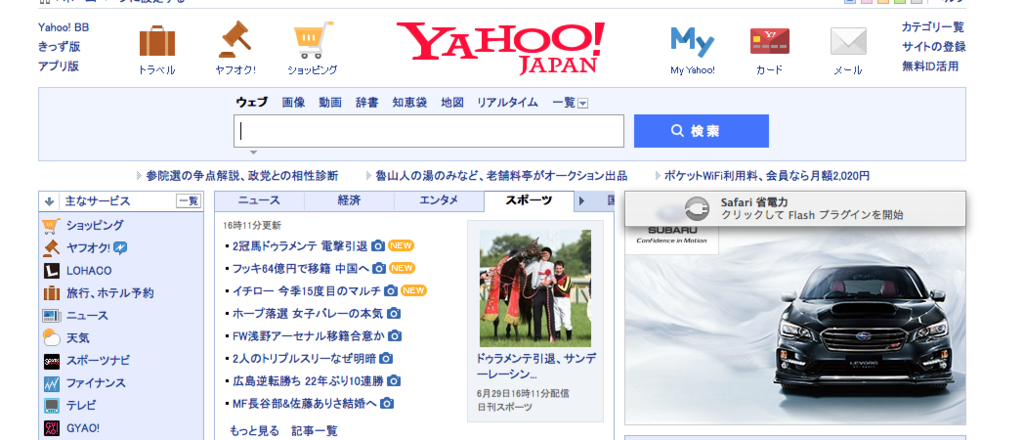Viewport: 1024px width, 440px height.
Task: Switch search to 辞書
Action: tap(366, 102)
